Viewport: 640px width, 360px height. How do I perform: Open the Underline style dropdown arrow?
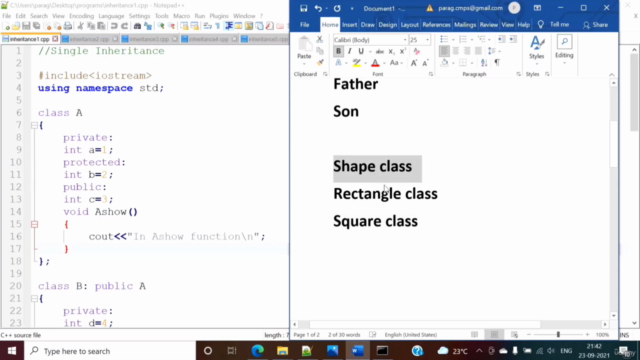[370, 51]
